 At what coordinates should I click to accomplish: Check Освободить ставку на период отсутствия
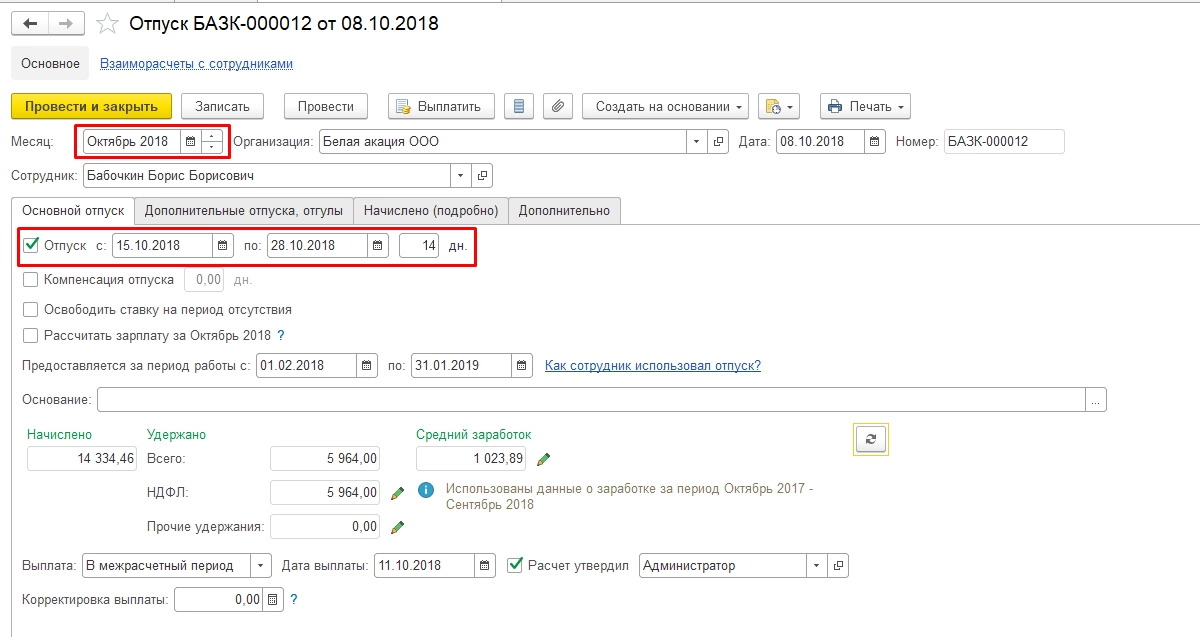click(x=31, y=310)
